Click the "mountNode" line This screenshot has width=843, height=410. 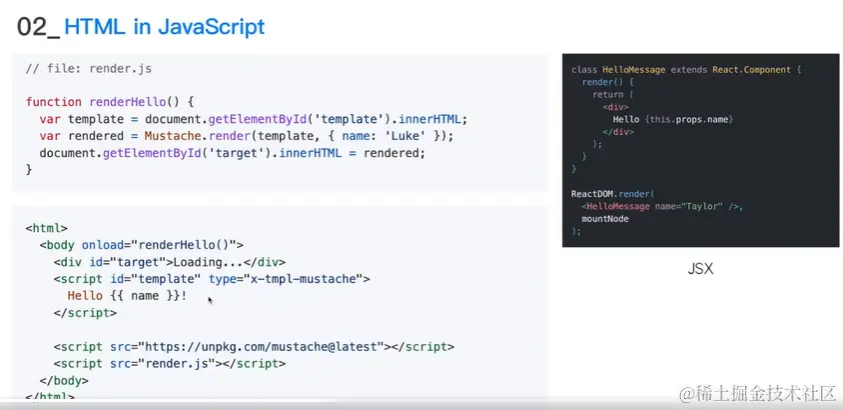[x=605, y=219]
